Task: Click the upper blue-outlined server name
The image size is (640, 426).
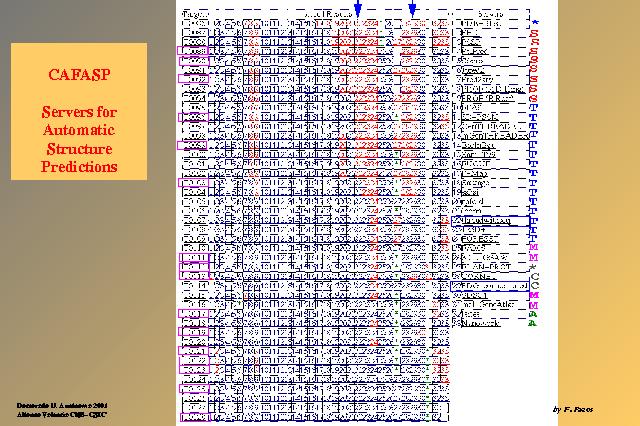Action: pyautogui.click(x=490, y=219)
